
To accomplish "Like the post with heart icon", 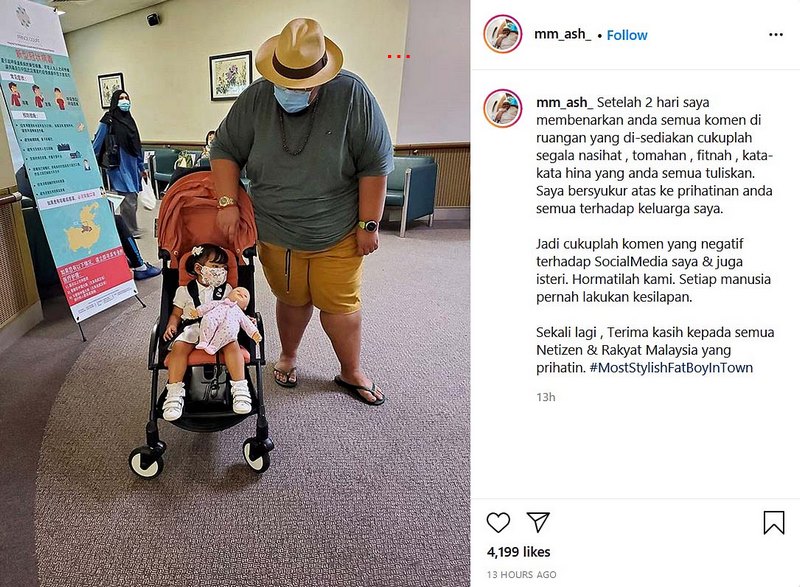I will tap(498, 522).
